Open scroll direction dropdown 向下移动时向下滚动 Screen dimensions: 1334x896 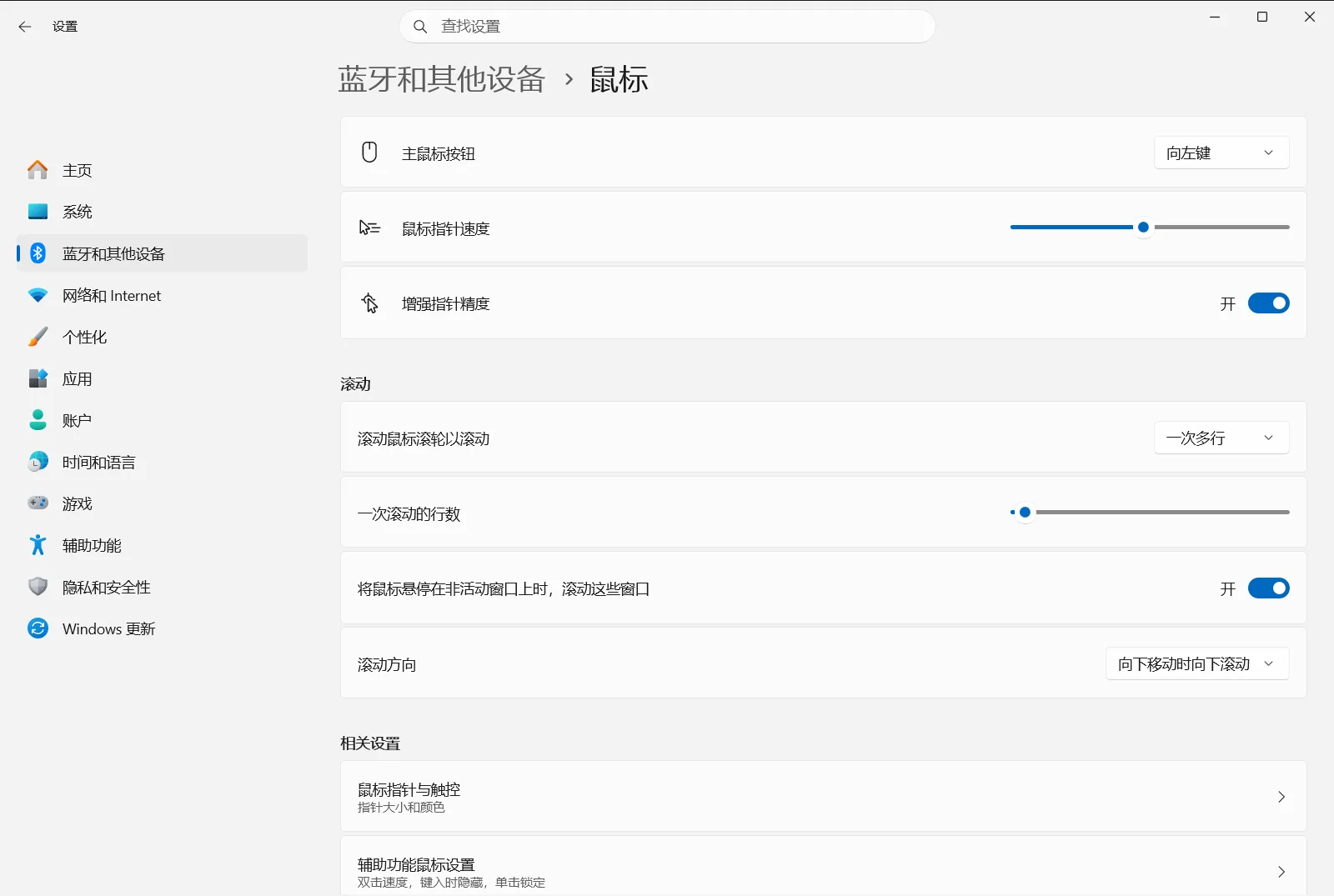[x=1197, y=663]
